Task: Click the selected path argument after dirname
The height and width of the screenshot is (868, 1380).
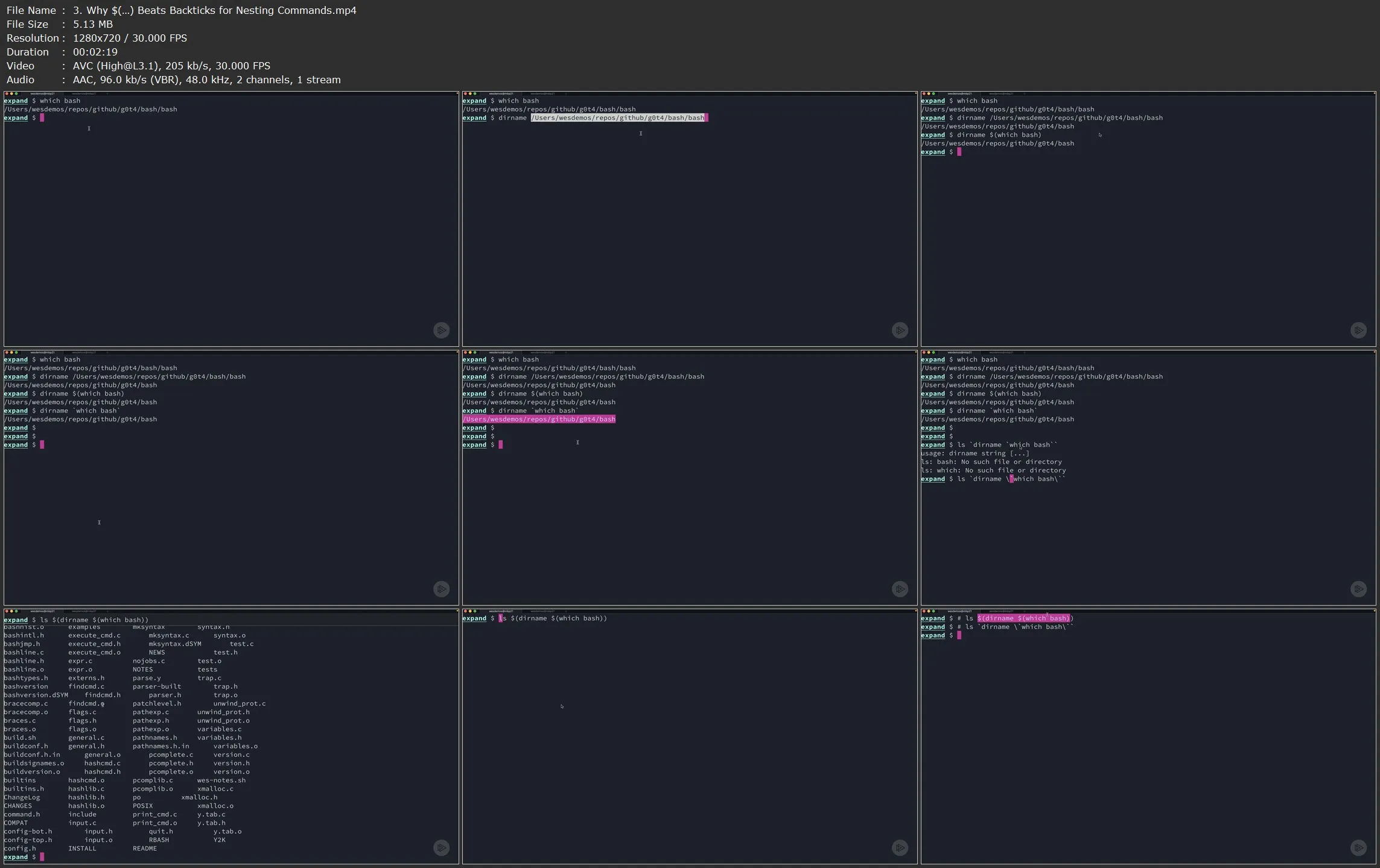Action: pos(617,118)
